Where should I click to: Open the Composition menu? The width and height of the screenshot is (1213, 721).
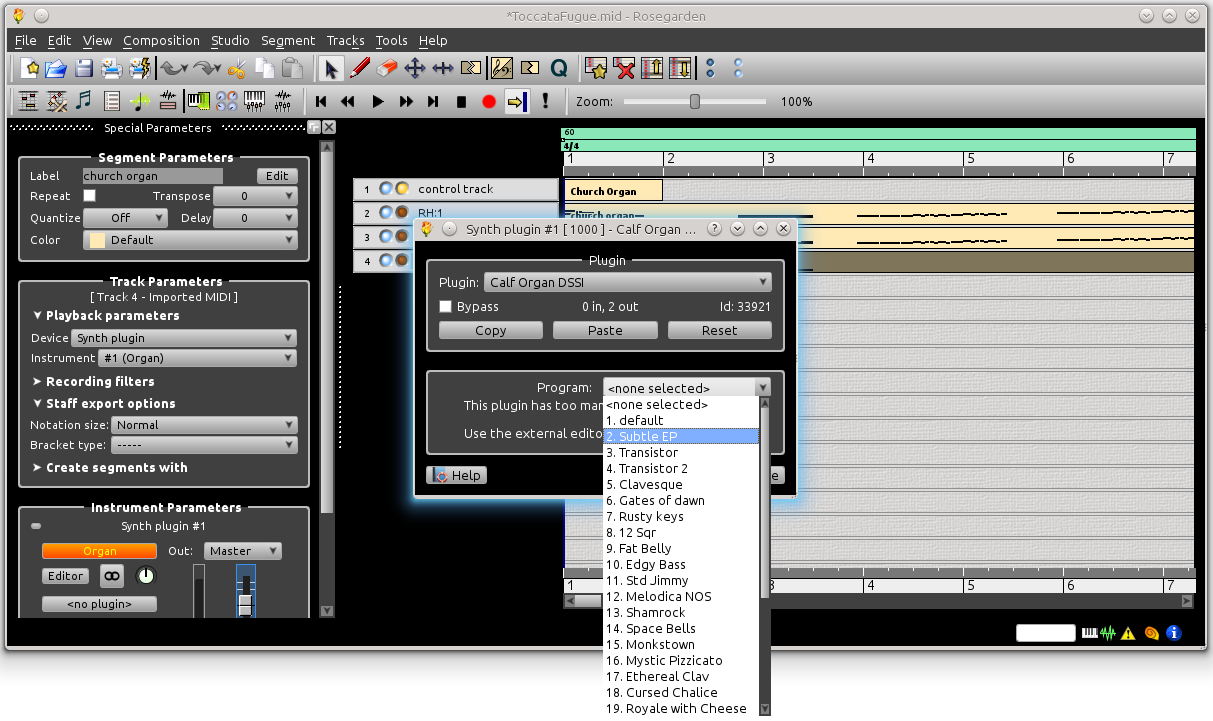[x=161, y=41]
